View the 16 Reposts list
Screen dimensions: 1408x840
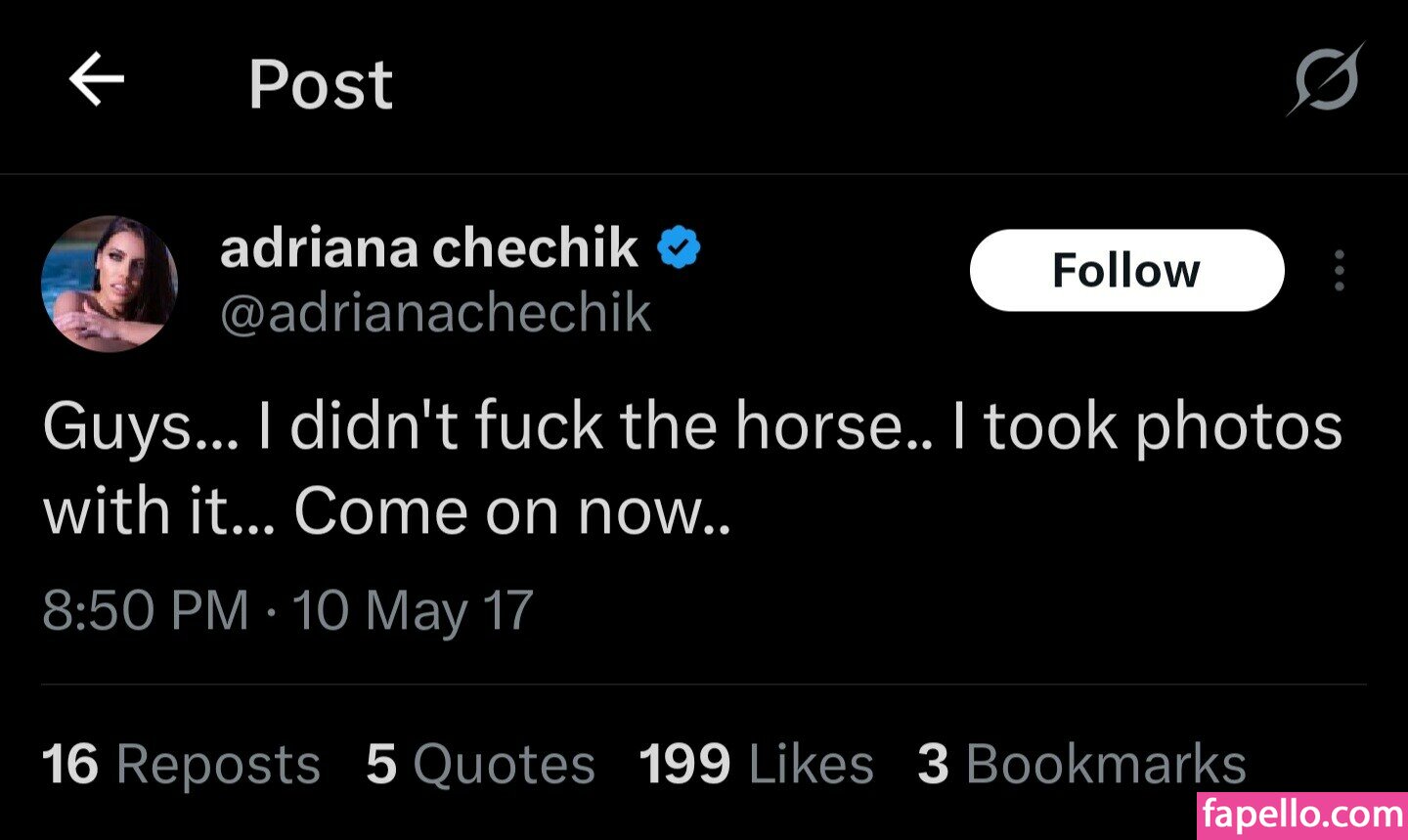point(181,764)
